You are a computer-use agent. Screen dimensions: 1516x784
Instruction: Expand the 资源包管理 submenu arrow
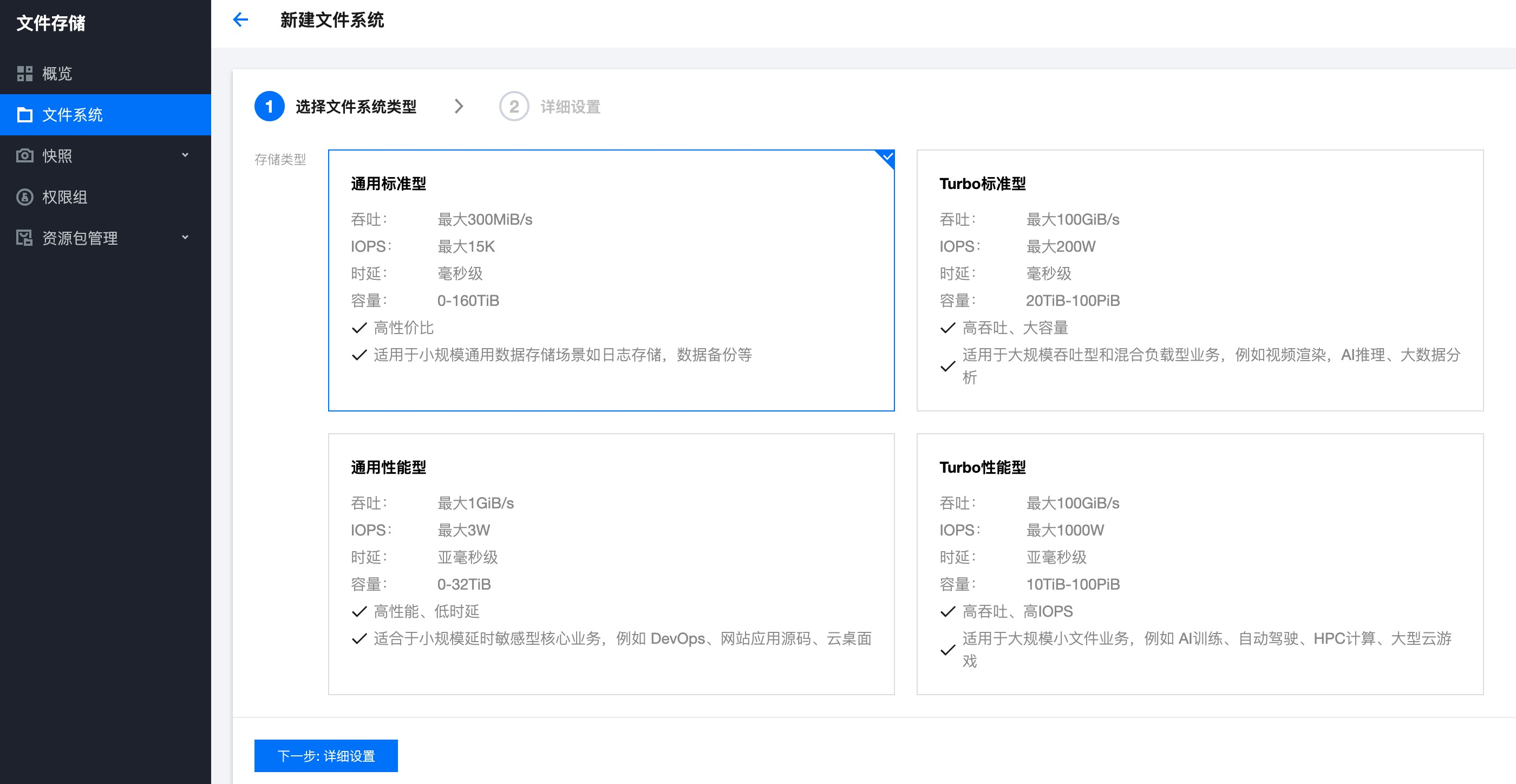[x=185, y=238]
